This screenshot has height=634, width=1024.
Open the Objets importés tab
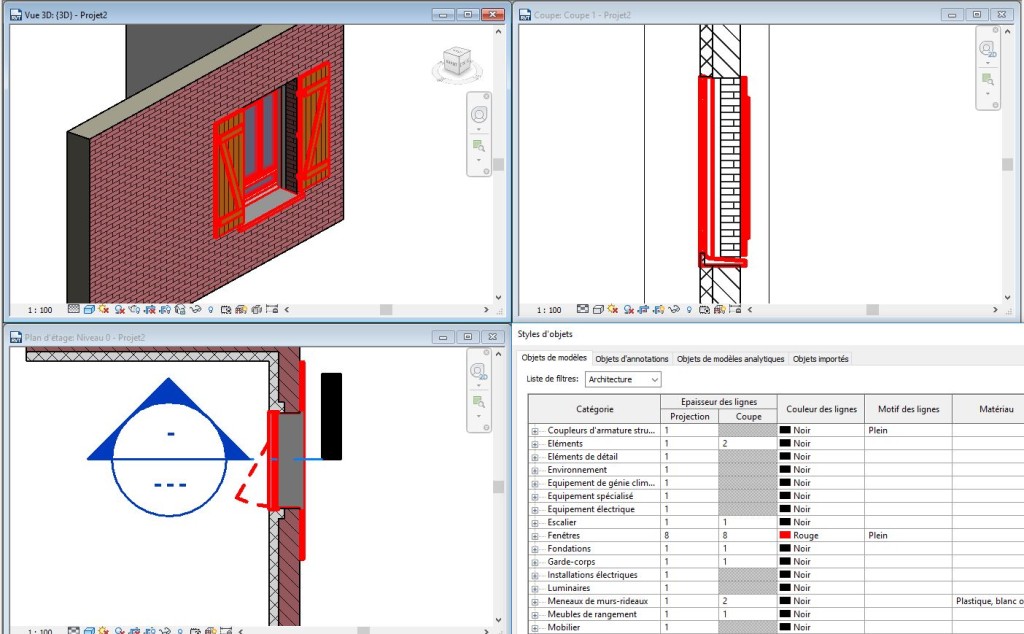click(x=819, y=358)
